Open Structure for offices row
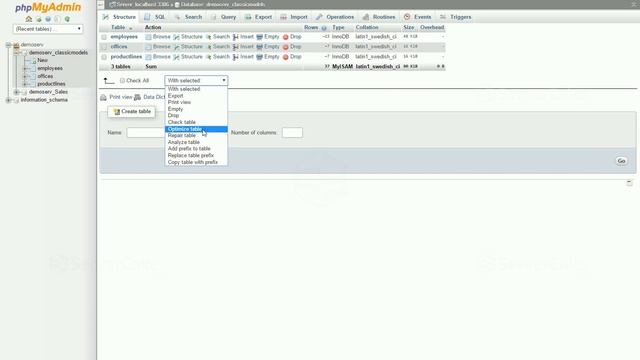640x360 pixels. click(188, 47)
